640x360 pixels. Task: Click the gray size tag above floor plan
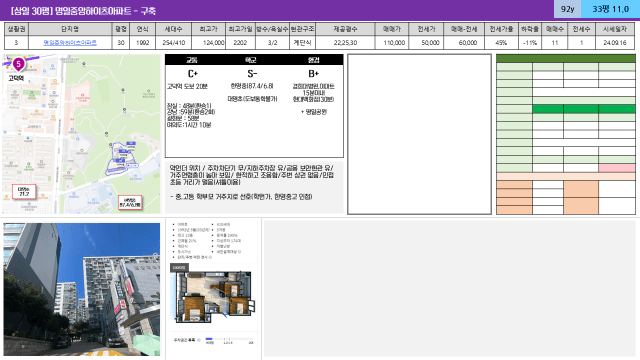pyautogui.click(x=179, y=267)
